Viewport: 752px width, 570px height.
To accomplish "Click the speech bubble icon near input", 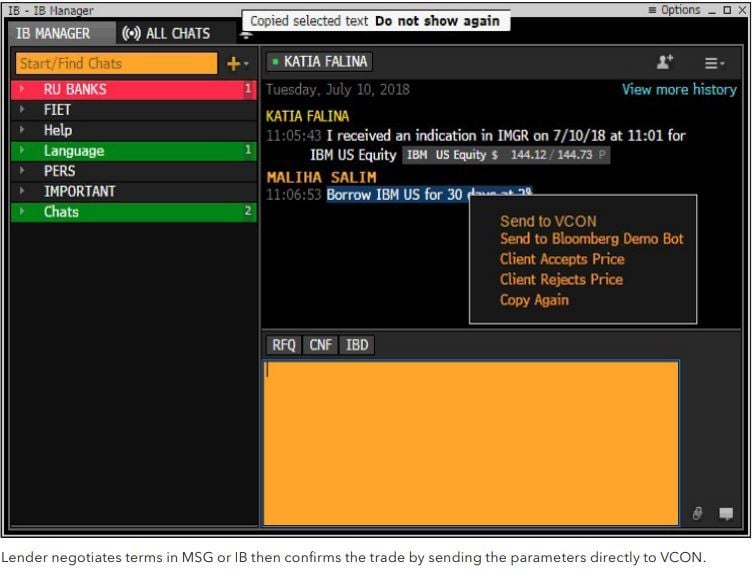I will pyautogui.click(x=726, y=514).
